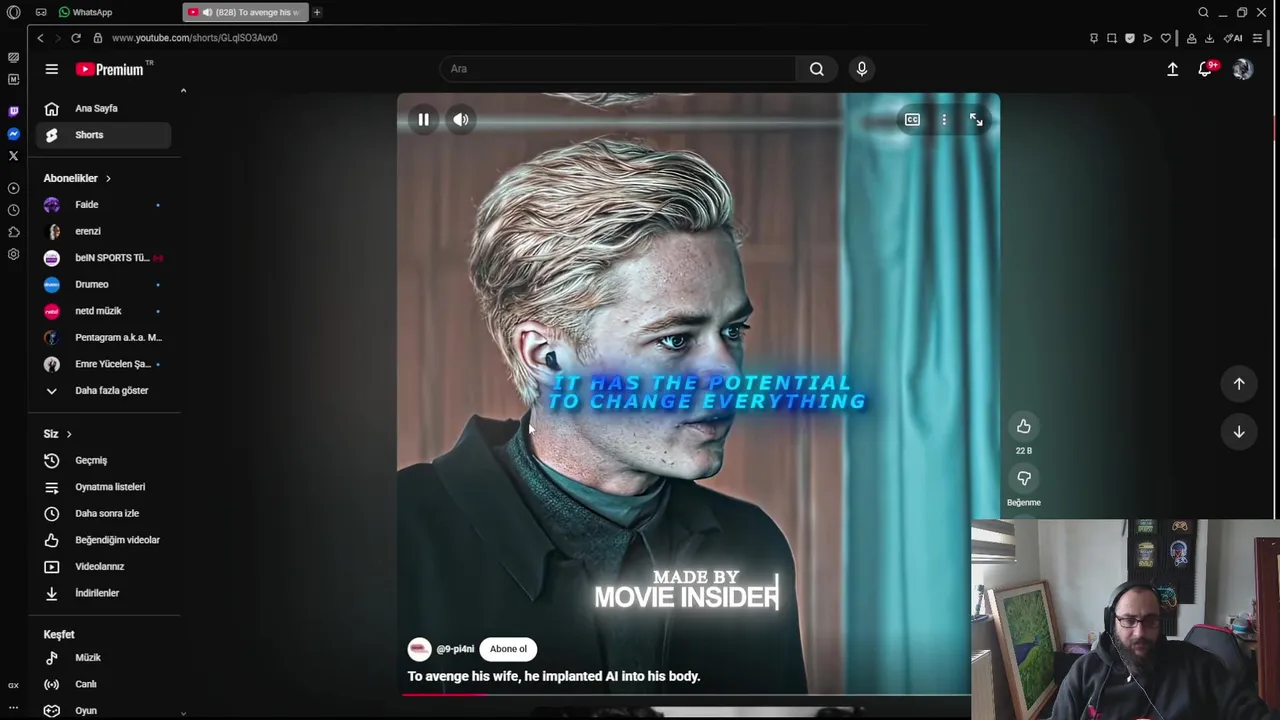Open the @9-pi4ni channel name link
1280x720 pixels.
click(455, 649)
